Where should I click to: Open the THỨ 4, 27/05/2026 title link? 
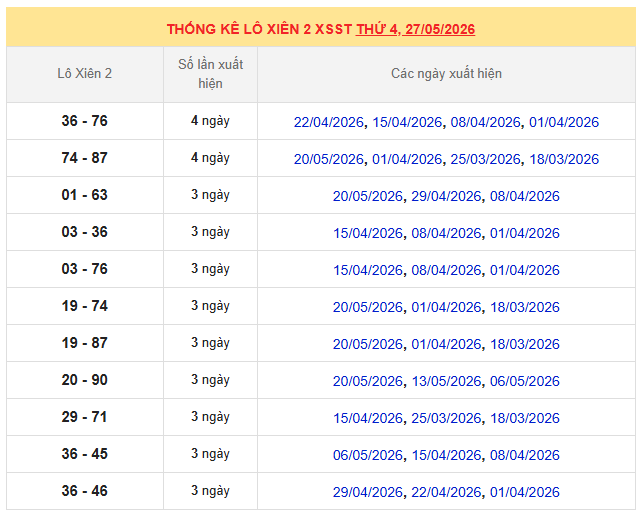[x=415, y=29]
